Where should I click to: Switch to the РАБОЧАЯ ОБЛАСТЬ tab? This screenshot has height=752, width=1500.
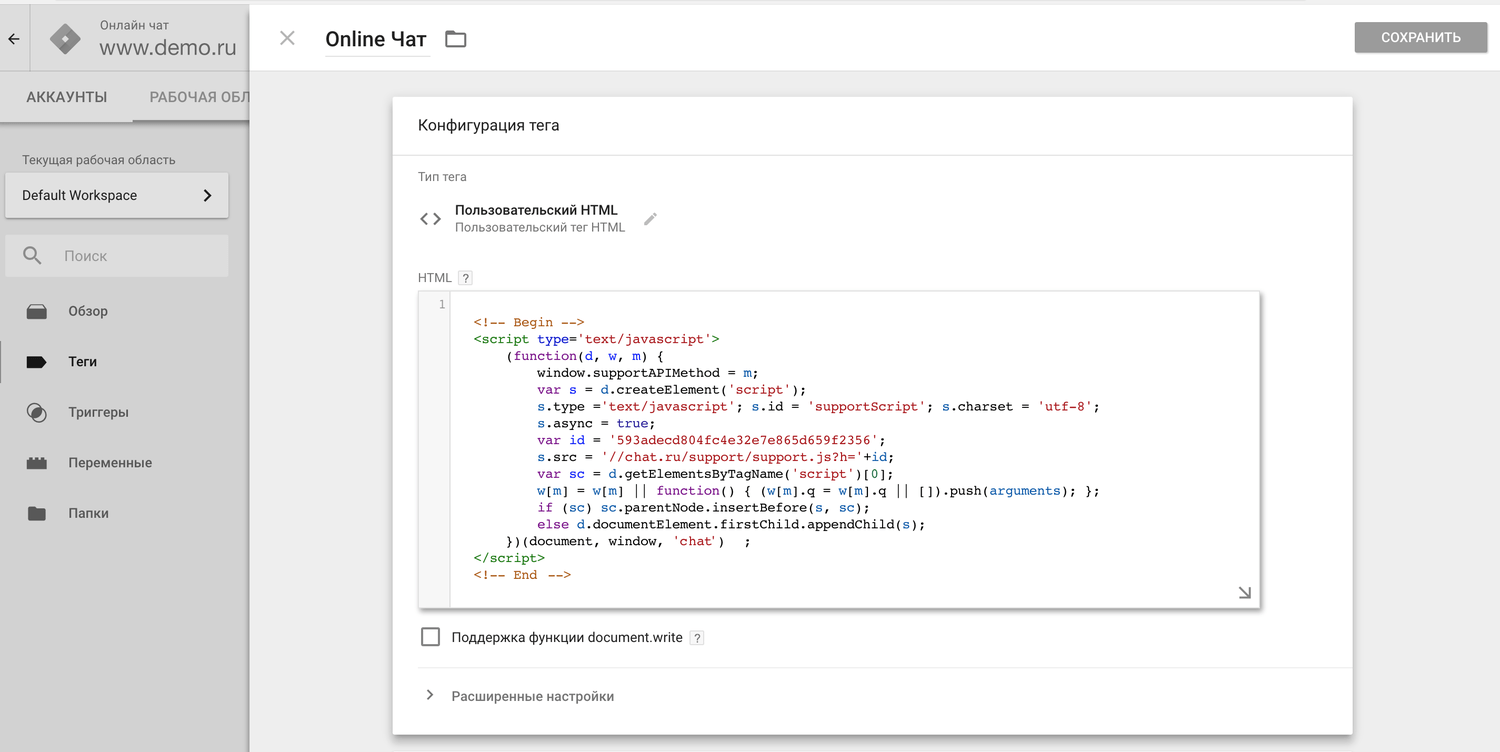click(198, 97)
